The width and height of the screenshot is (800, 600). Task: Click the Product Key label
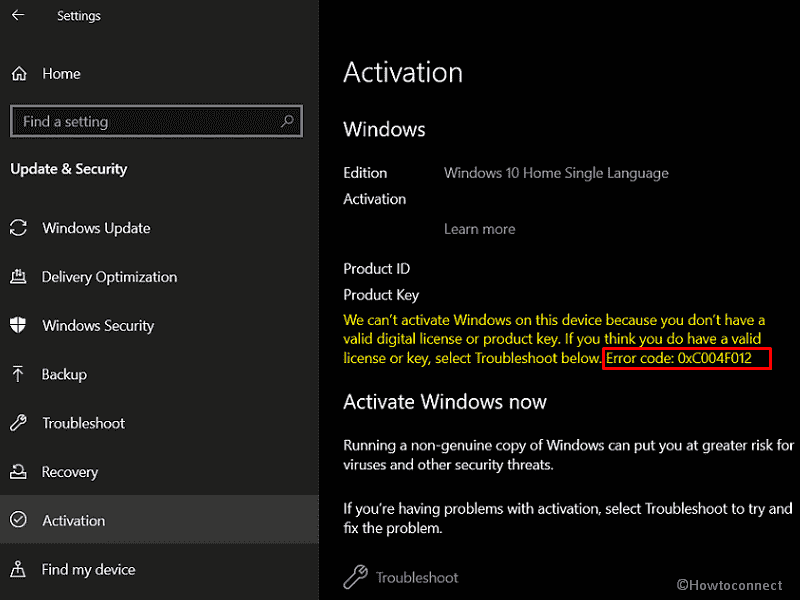pos(381,295)
